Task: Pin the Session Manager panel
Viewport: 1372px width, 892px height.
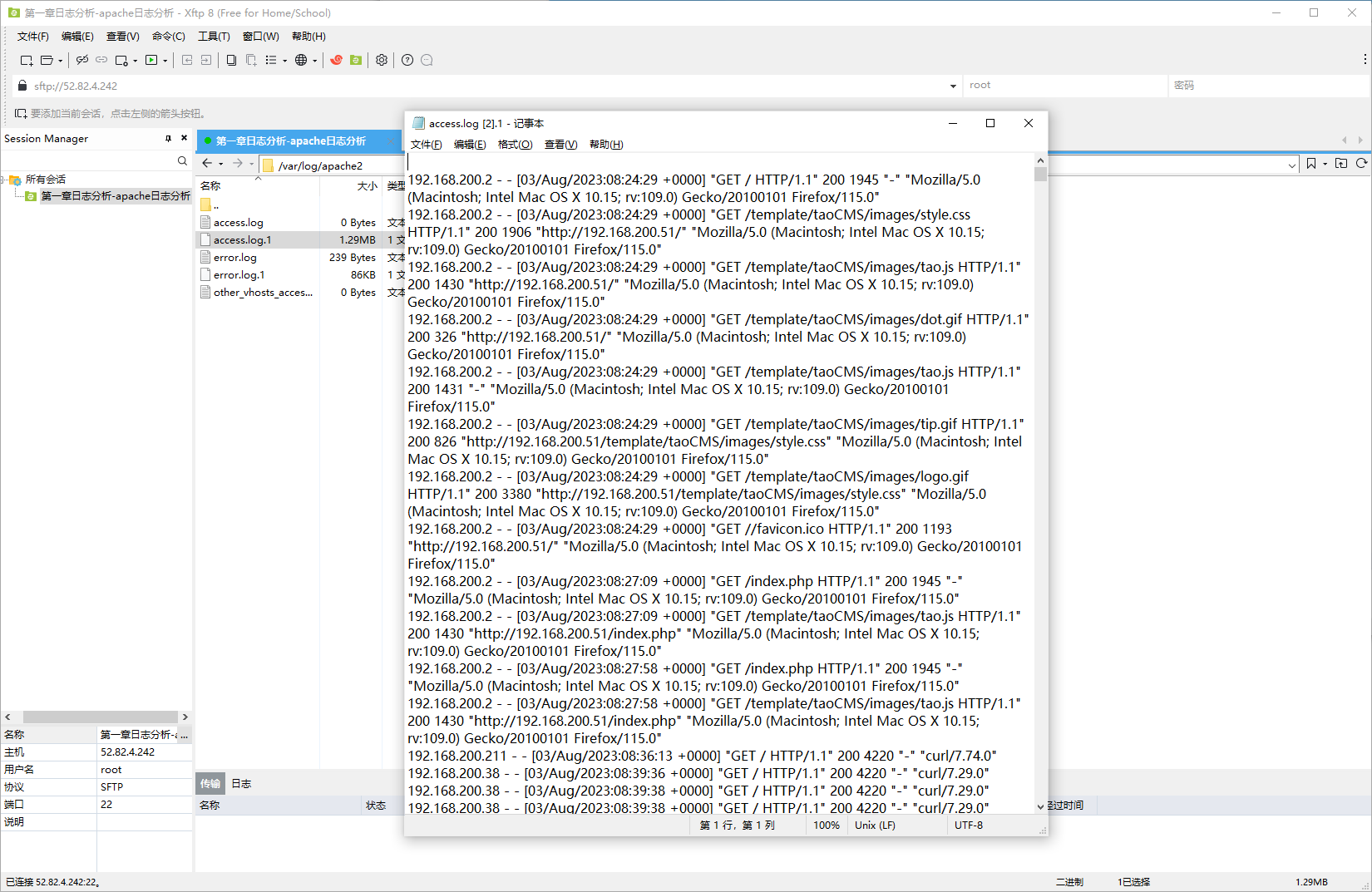Action: pos(168,139)
